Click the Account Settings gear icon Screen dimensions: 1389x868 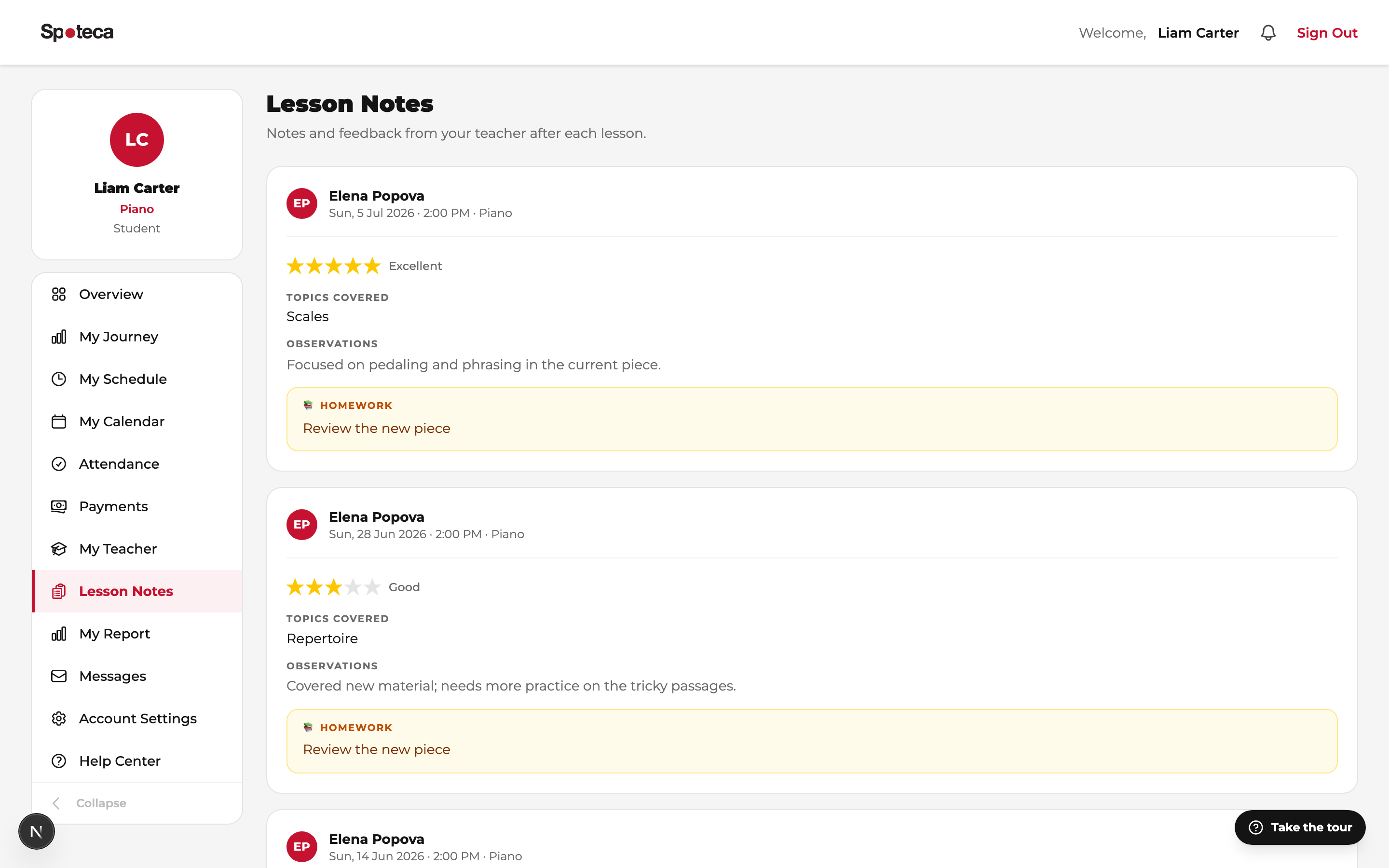58,719
